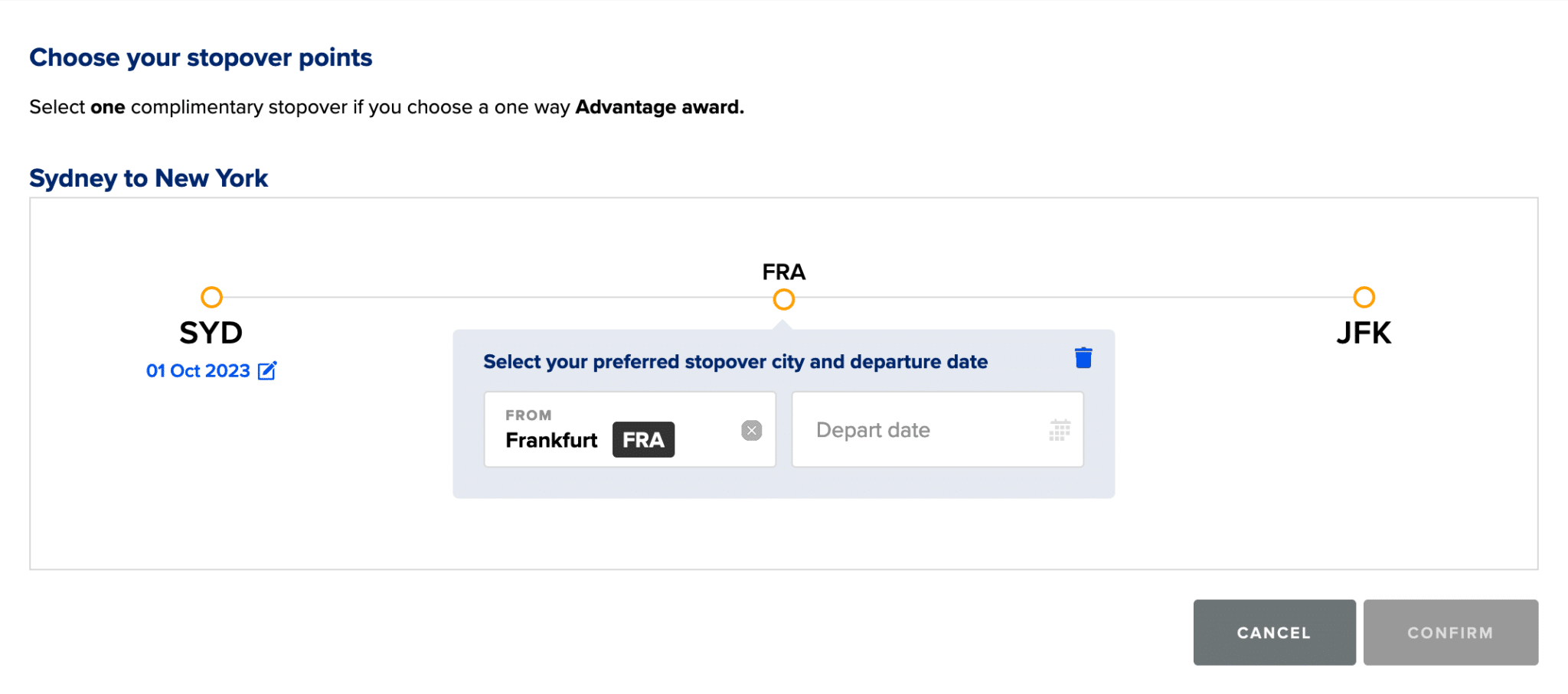Click the 01 Oct 2023 date link
Screen dimensions: 1568x694
(198, 371)
